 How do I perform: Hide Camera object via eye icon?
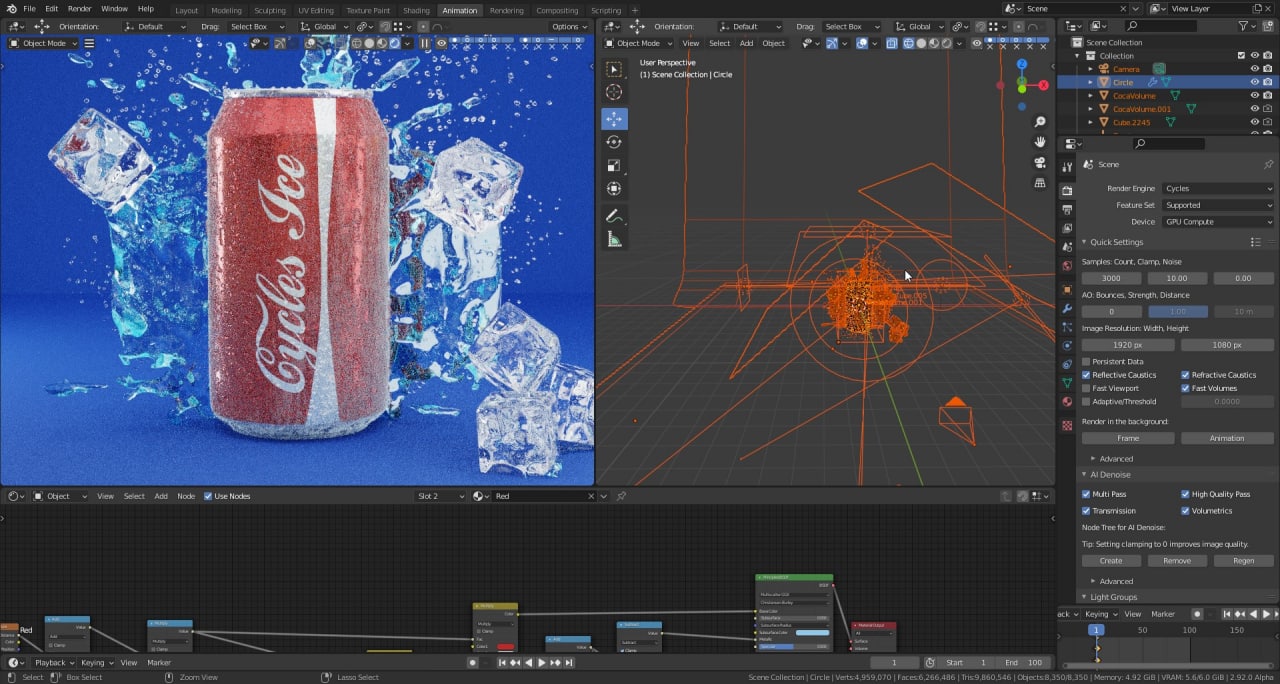(x=1255, y=69)
